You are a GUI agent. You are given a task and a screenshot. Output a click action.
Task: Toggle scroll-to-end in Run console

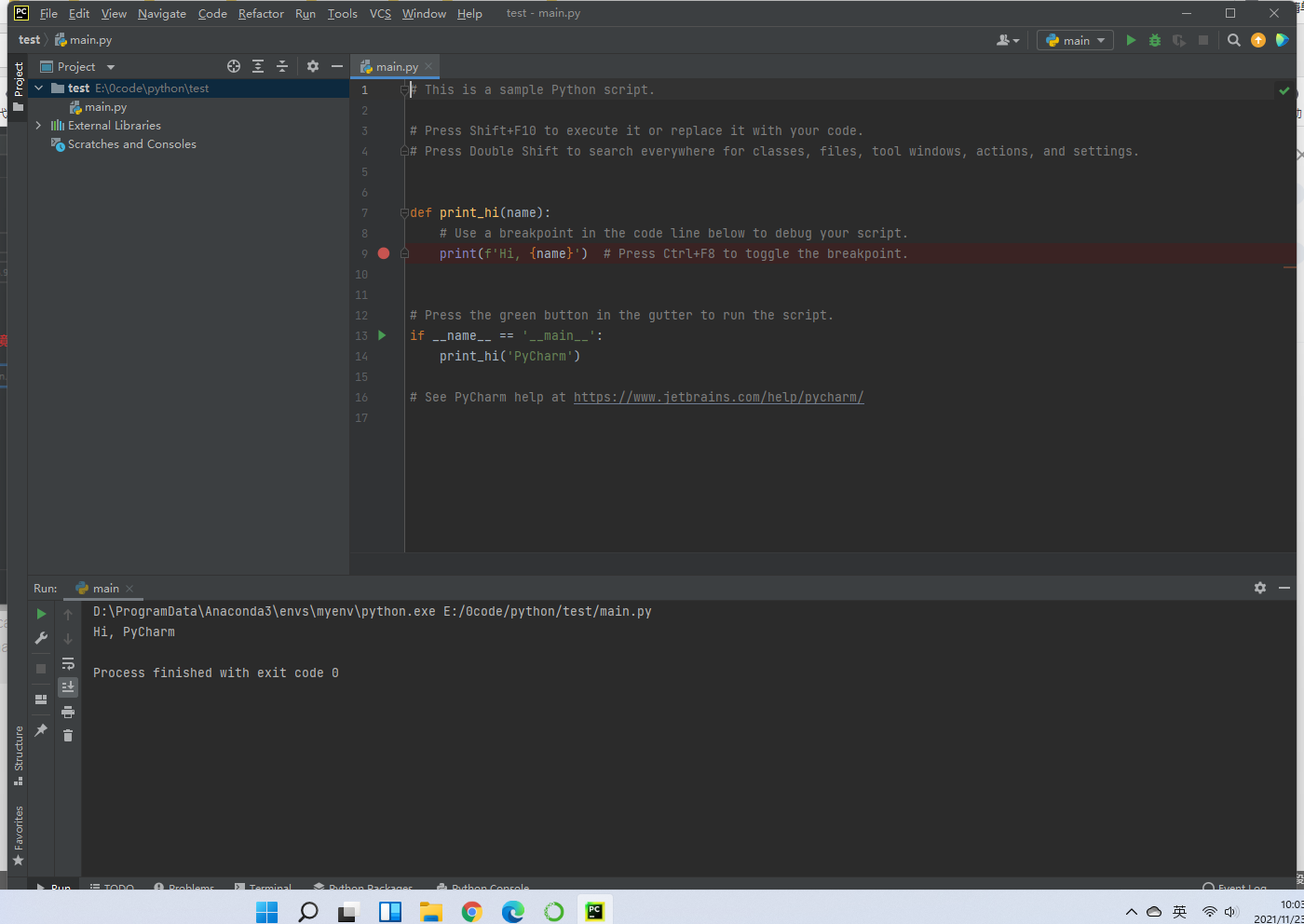click(x=68, y=687)
